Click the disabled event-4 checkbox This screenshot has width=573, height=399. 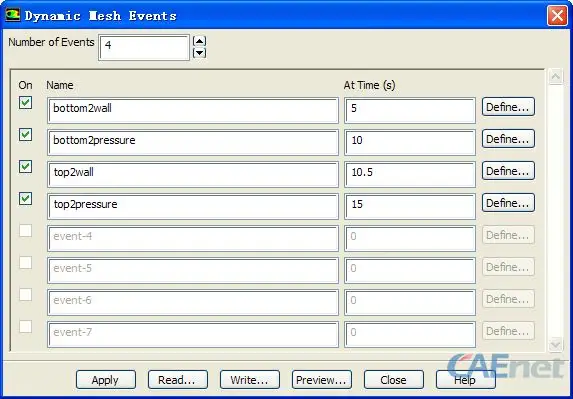pyautogui.click(x=25, y=231)
